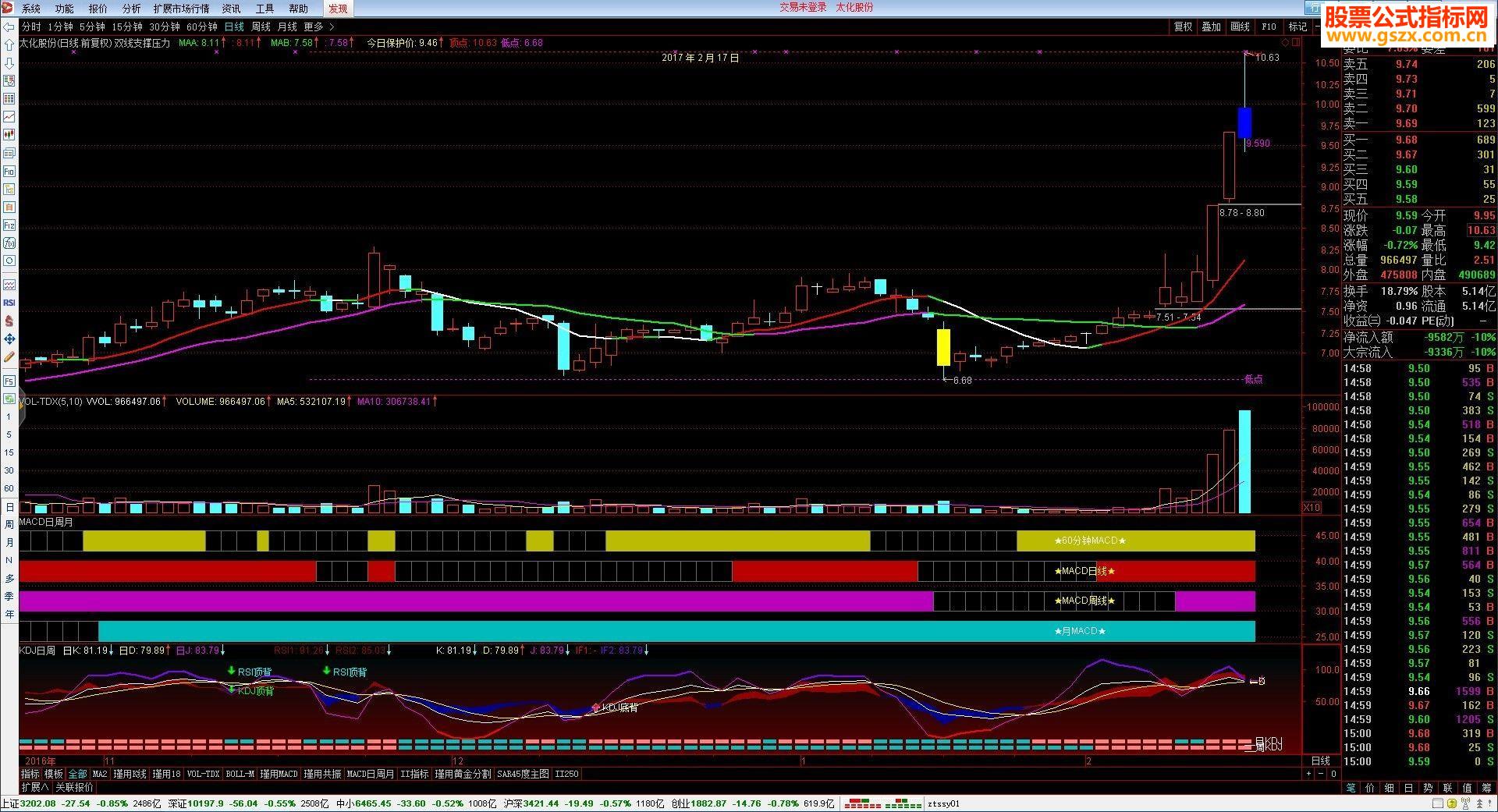Click the candlestick chart sidebar icon
The height and width of the screenshot is (812, 1498).
coord(9,135)
